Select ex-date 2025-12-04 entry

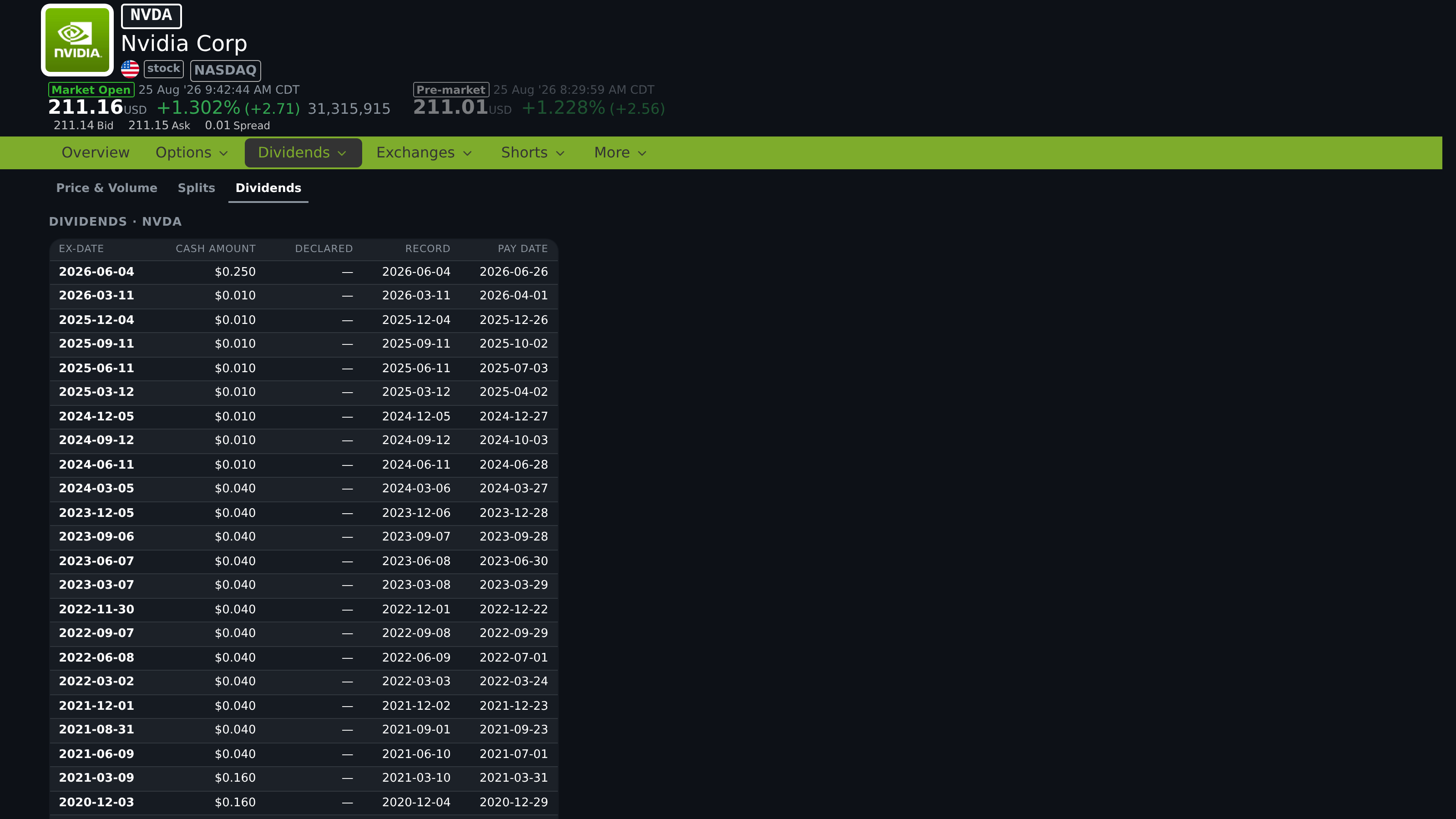tap(96, 320)
